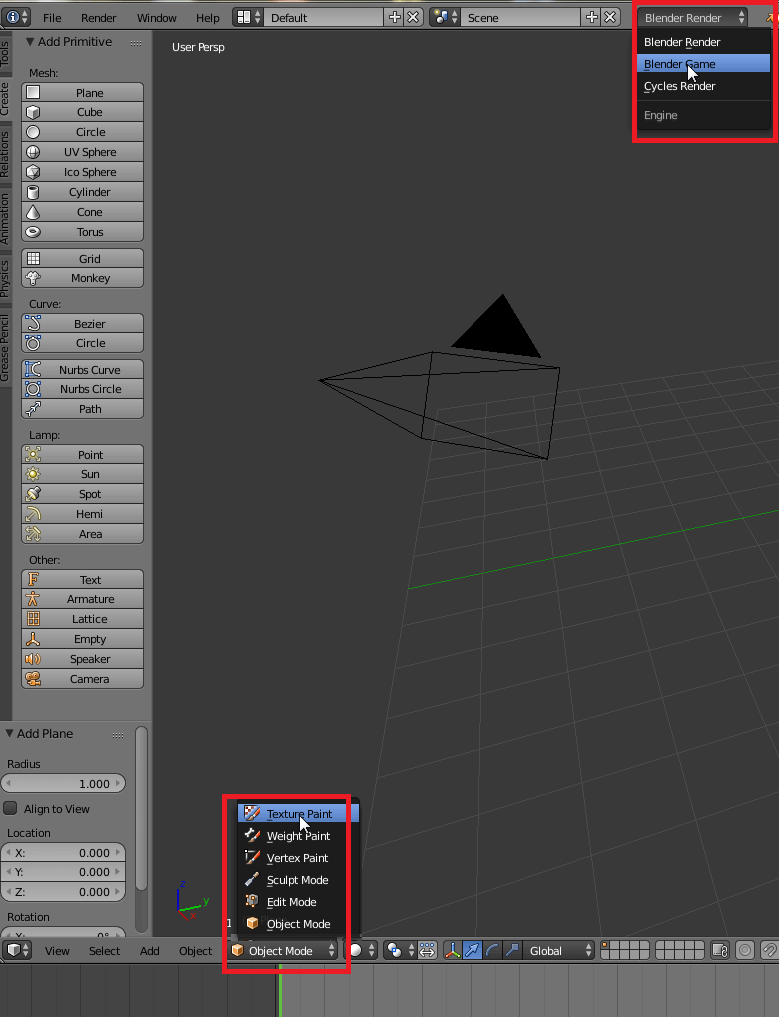Add a new scene with plus
779x1017 pixels.
[x=592, y=18]
